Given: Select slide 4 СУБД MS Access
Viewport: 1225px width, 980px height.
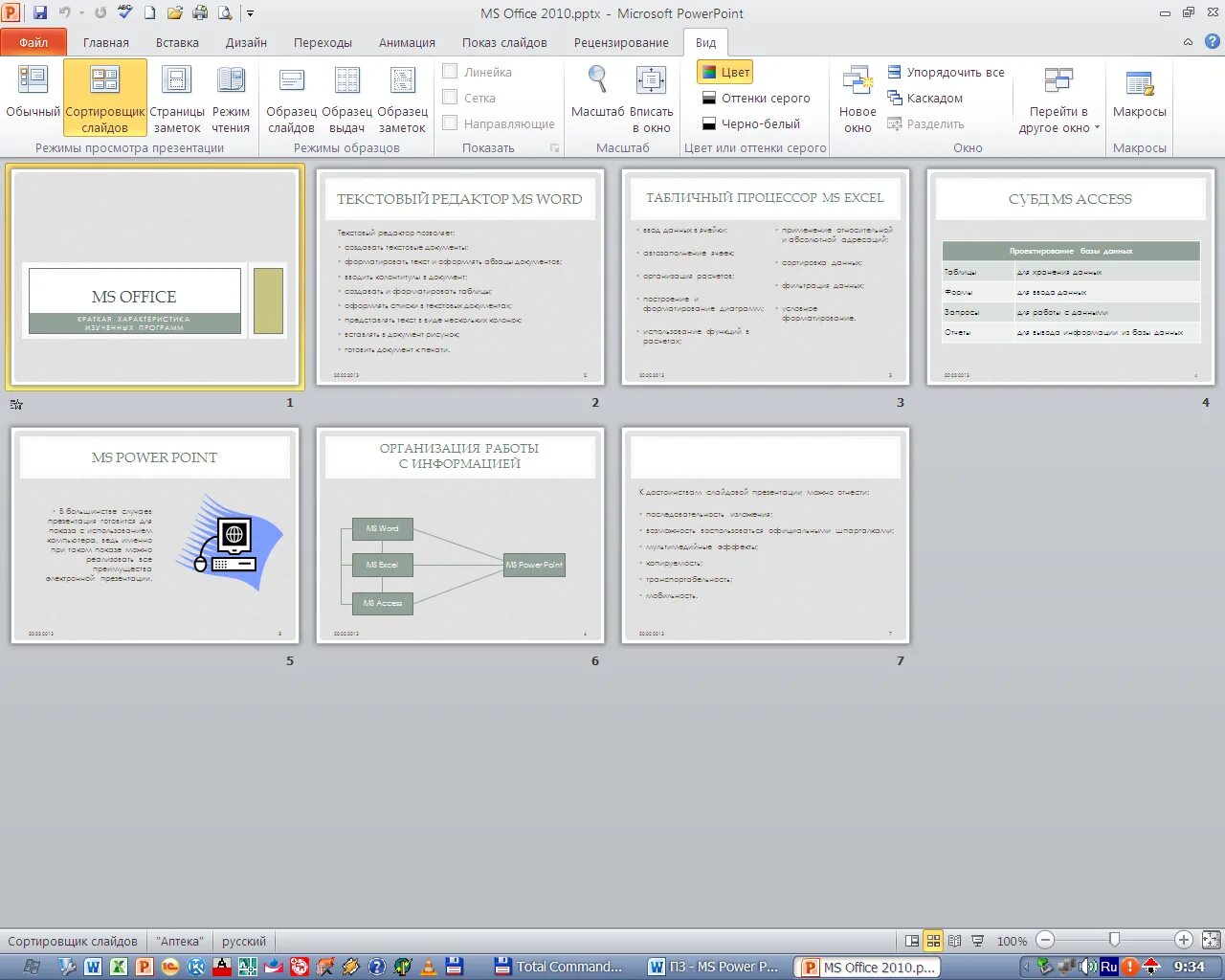Looking at the screenshot, I should 1071,278.
